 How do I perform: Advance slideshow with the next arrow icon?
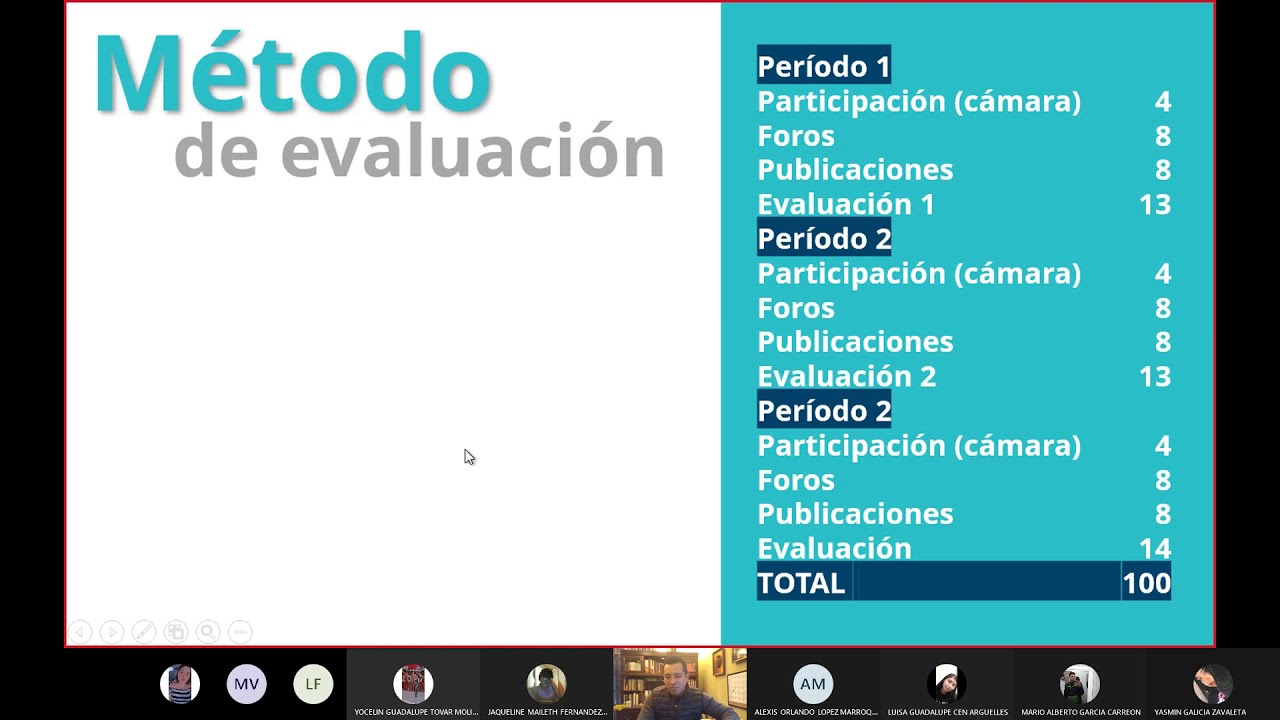coord(112,632)
